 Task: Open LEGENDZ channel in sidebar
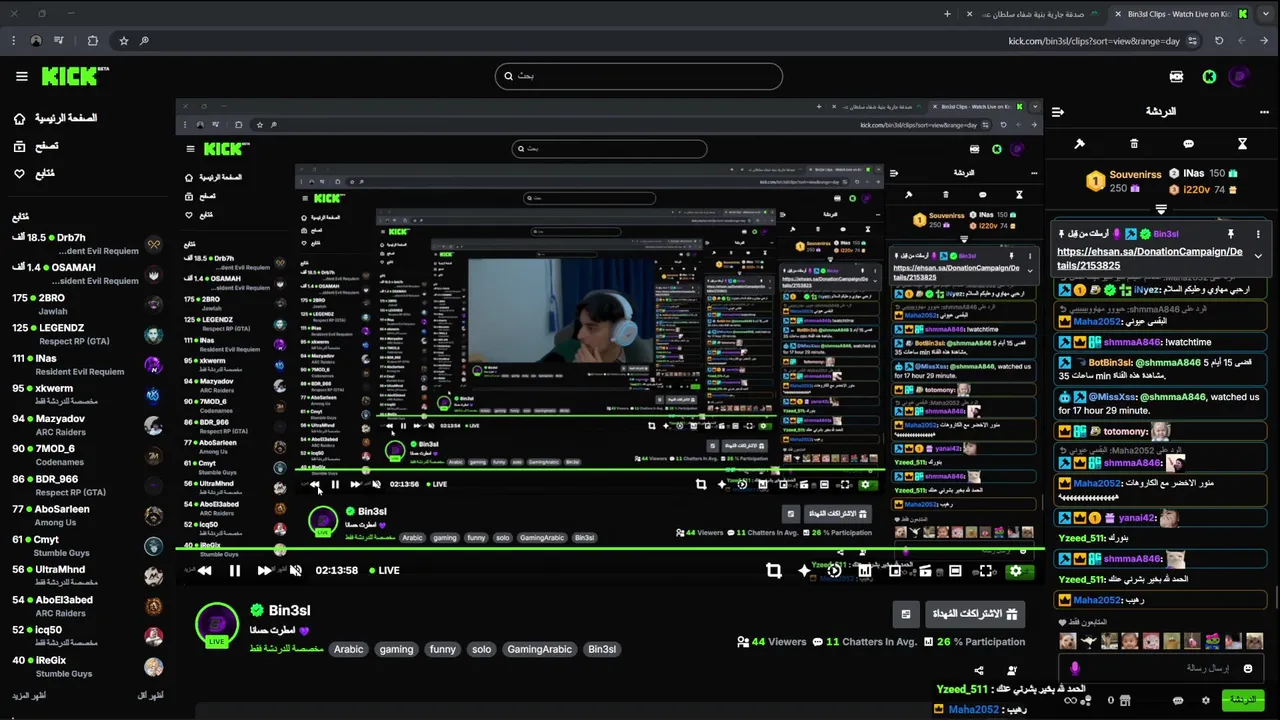pos(87,334)
